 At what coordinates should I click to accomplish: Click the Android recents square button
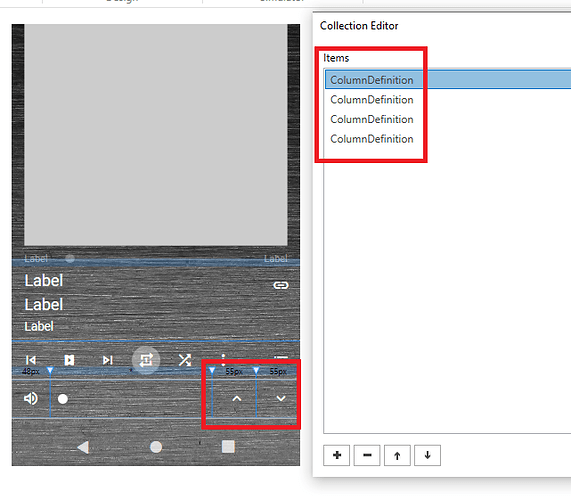[228, 446]
